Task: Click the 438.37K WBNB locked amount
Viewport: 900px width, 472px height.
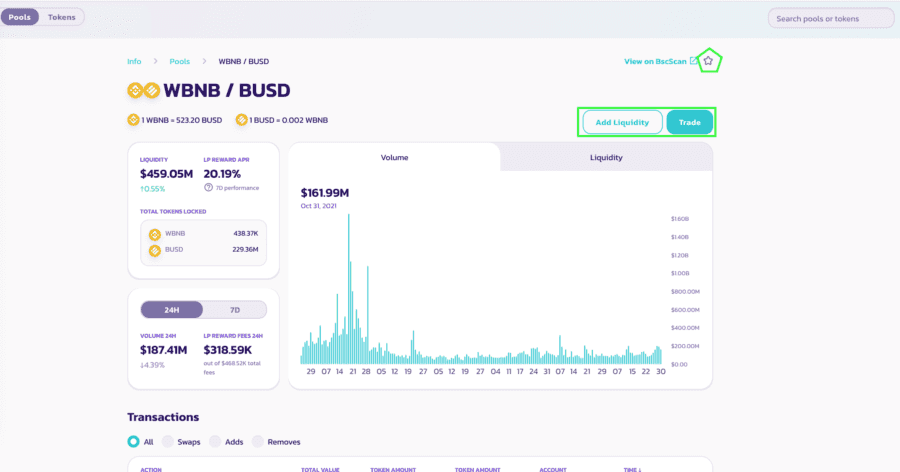Action: coord(246,234)
